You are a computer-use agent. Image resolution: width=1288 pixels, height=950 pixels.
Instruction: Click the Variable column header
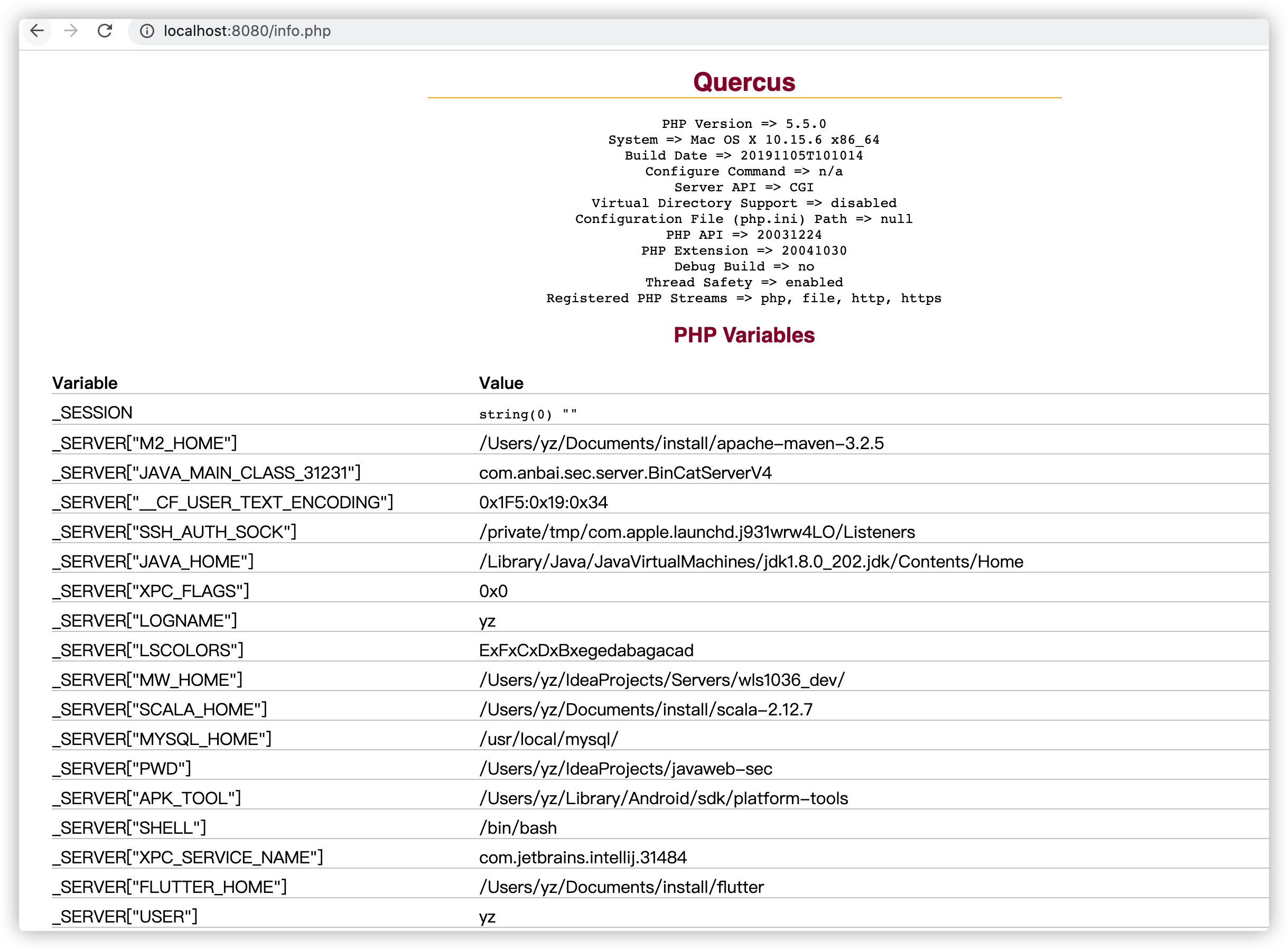pos(85,383)
